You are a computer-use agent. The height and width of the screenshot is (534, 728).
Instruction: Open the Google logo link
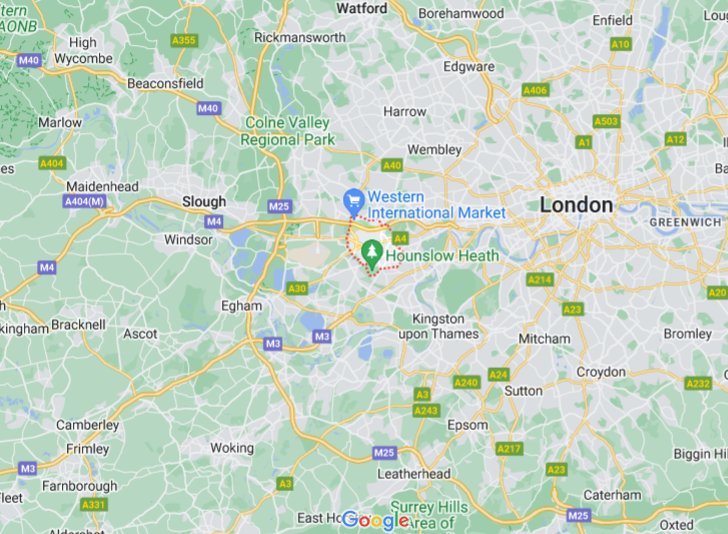(x=375, y=521)
